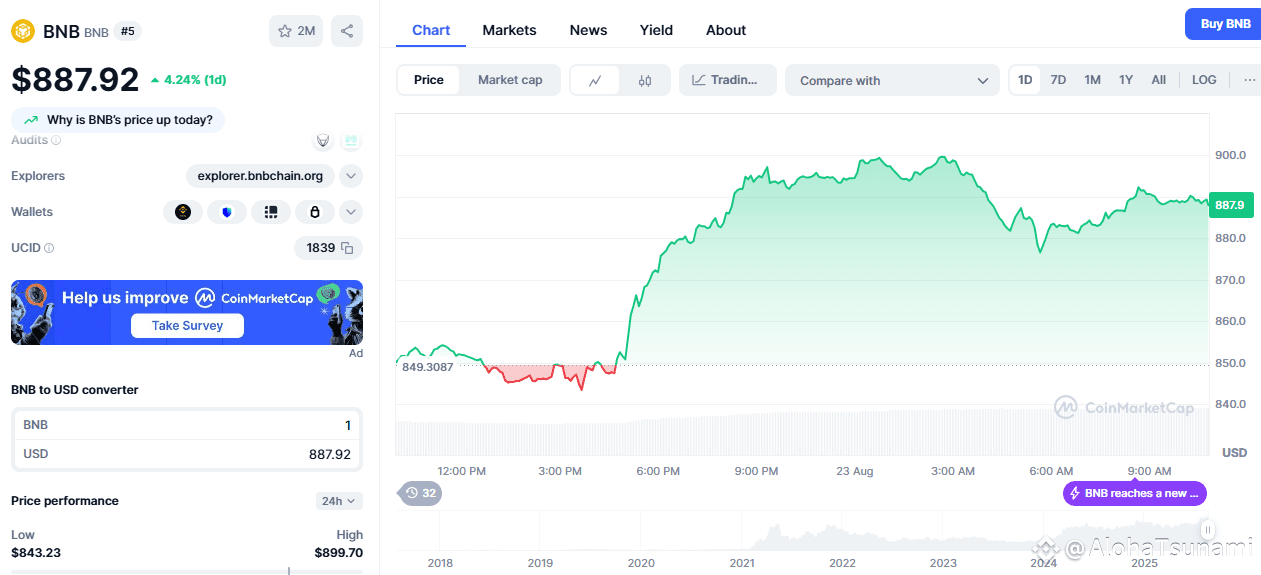This screenshot has height=575, width=1261.
Task: Select the Market cap toggle
Action: point(510,80)
